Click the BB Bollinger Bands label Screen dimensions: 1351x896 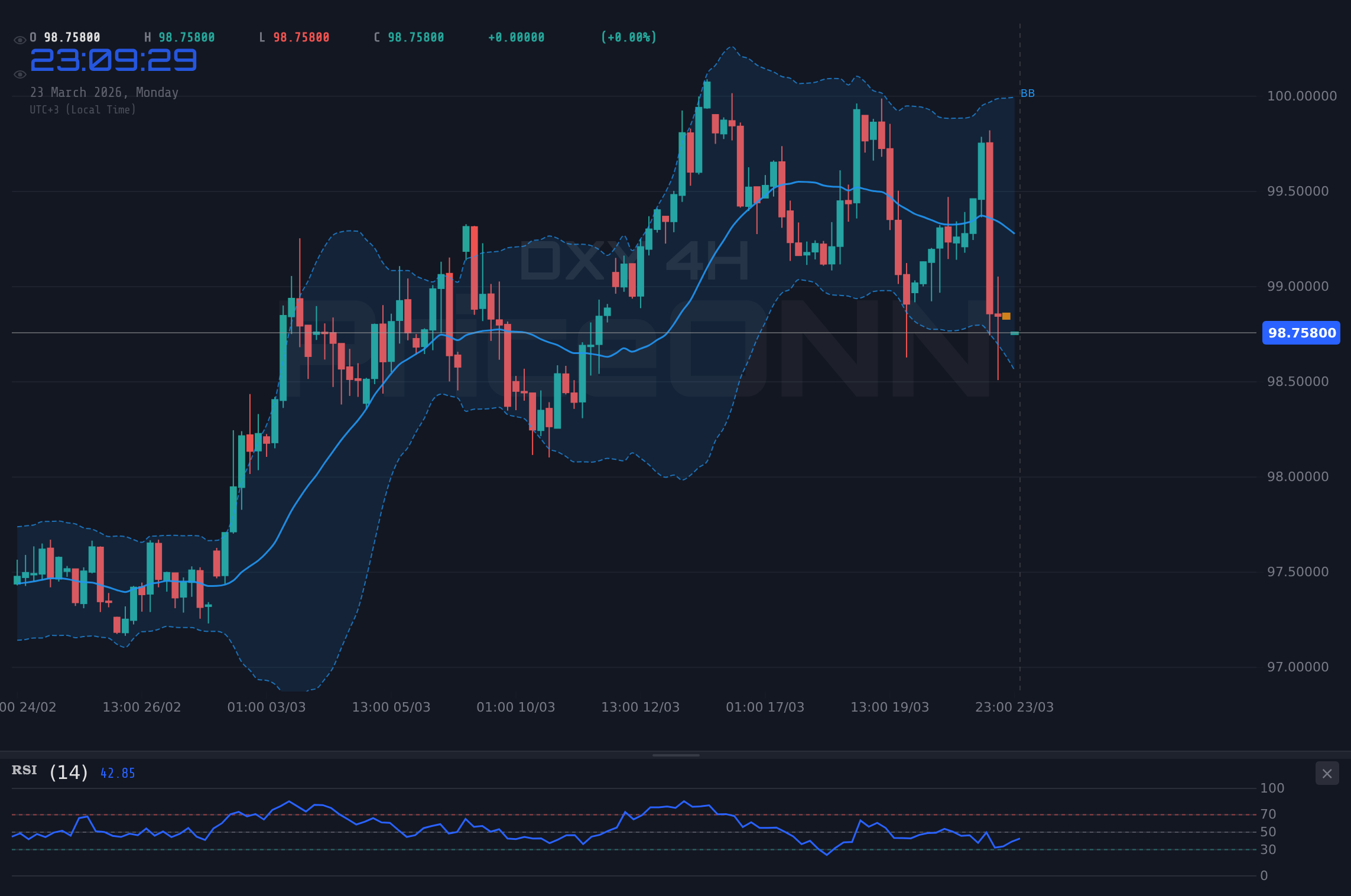pos(1027,92)
